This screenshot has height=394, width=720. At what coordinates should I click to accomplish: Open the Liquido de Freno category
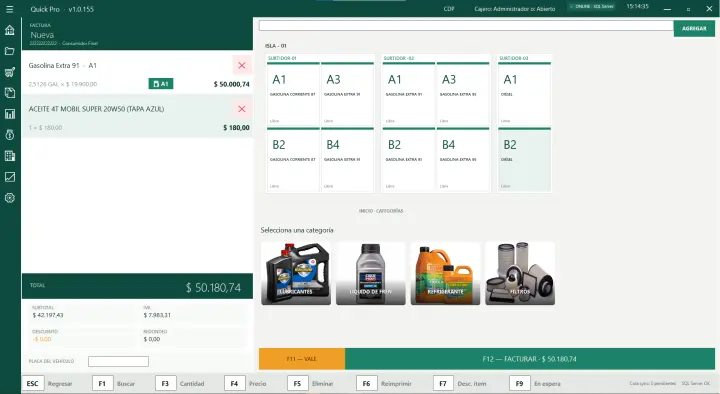[x=371, y=273]
